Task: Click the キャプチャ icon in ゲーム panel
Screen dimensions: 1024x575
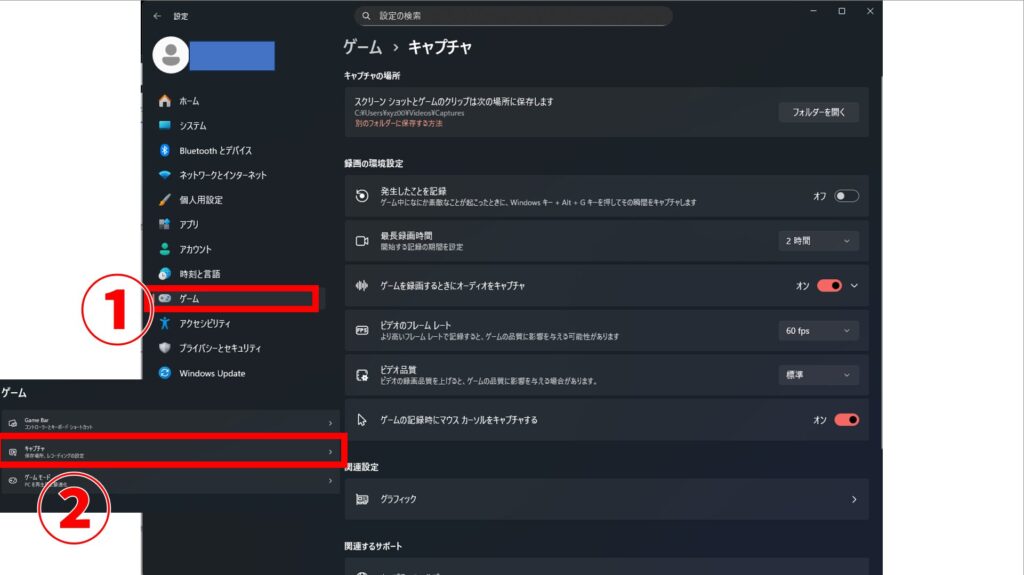Action: point(12,452)
